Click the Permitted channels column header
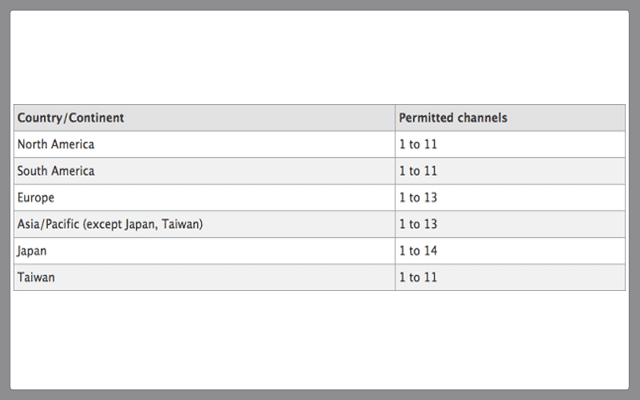The height and width of the screenshot is (400, 640). coord(452,118)
